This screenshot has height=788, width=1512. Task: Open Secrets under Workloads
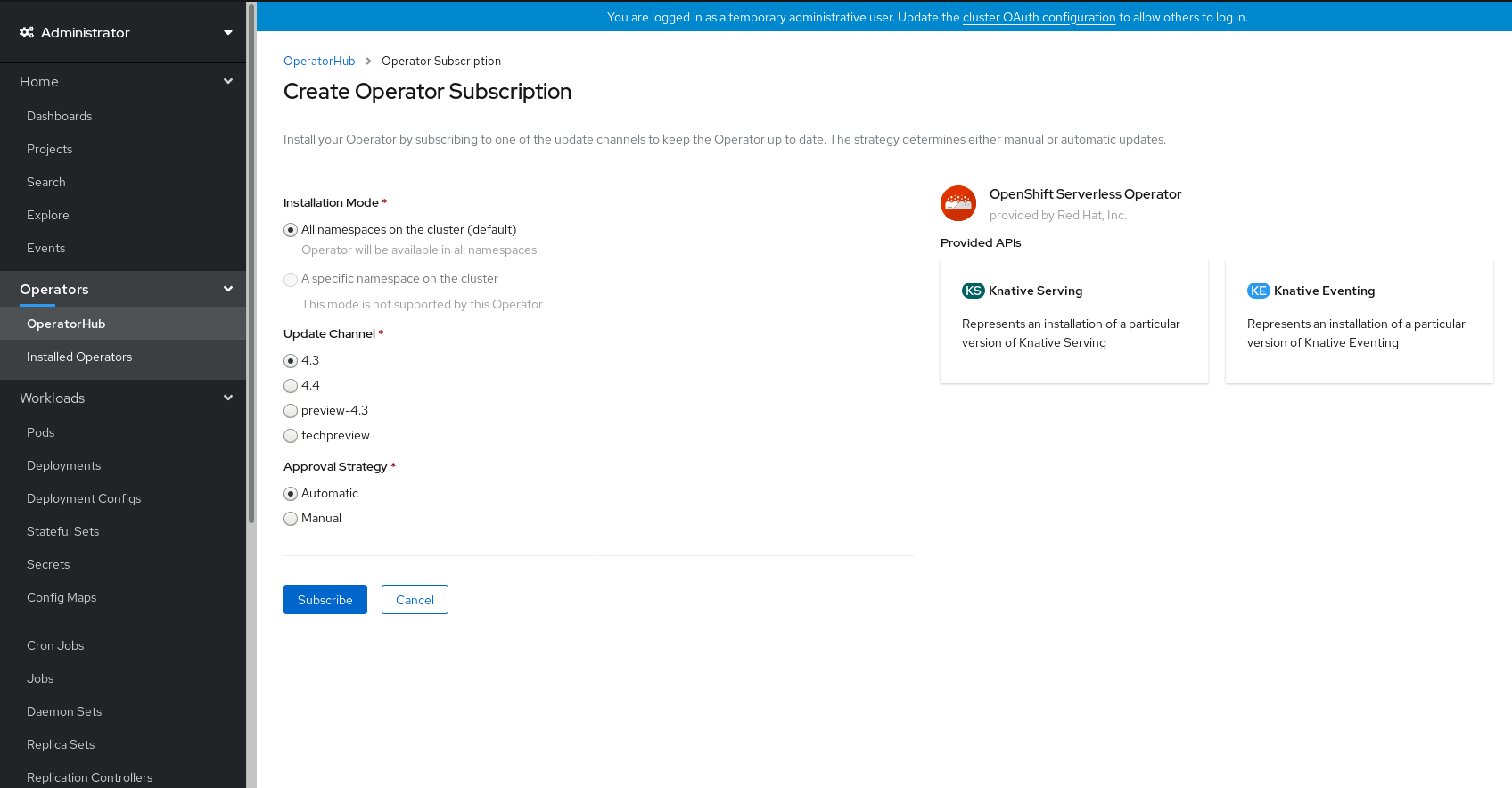(x=48, y=564)
